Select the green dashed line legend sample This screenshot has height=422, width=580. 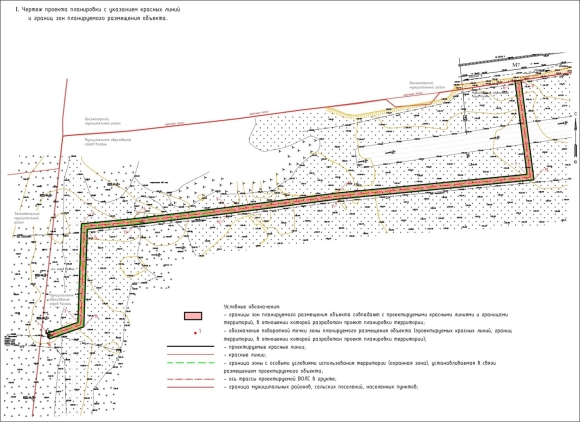[x=190, y=363]
